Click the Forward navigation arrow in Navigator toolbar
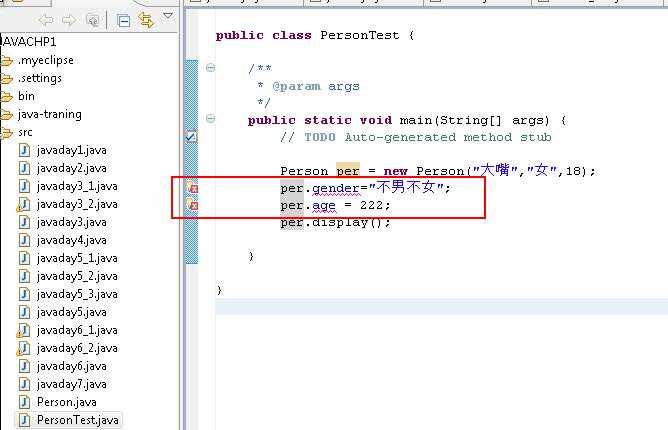This screenshot has width=668, height=430. (x=68, y=19)
